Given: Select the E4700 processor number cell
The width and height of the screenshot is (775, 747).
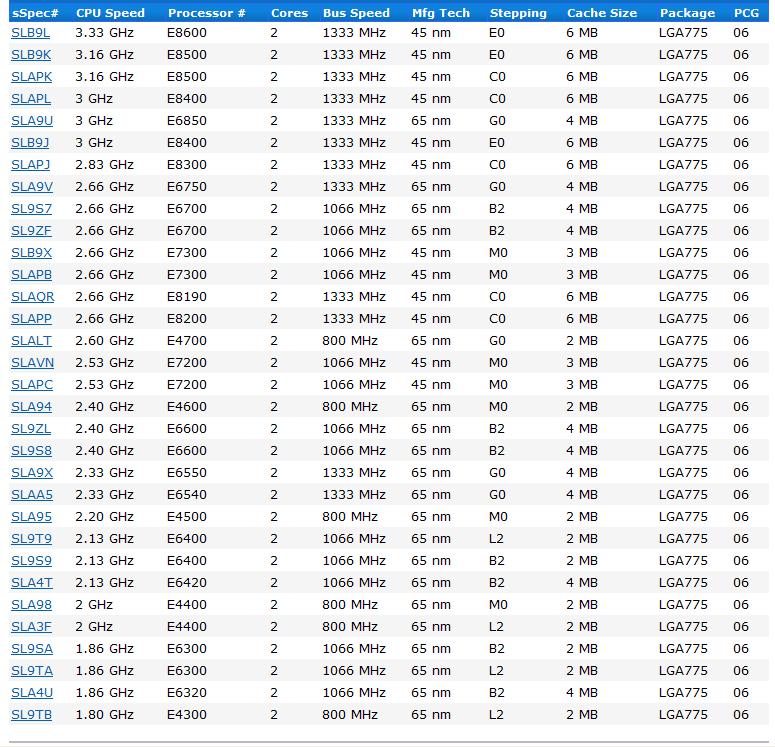Looking at the screenshot, I should pos(187,341).
